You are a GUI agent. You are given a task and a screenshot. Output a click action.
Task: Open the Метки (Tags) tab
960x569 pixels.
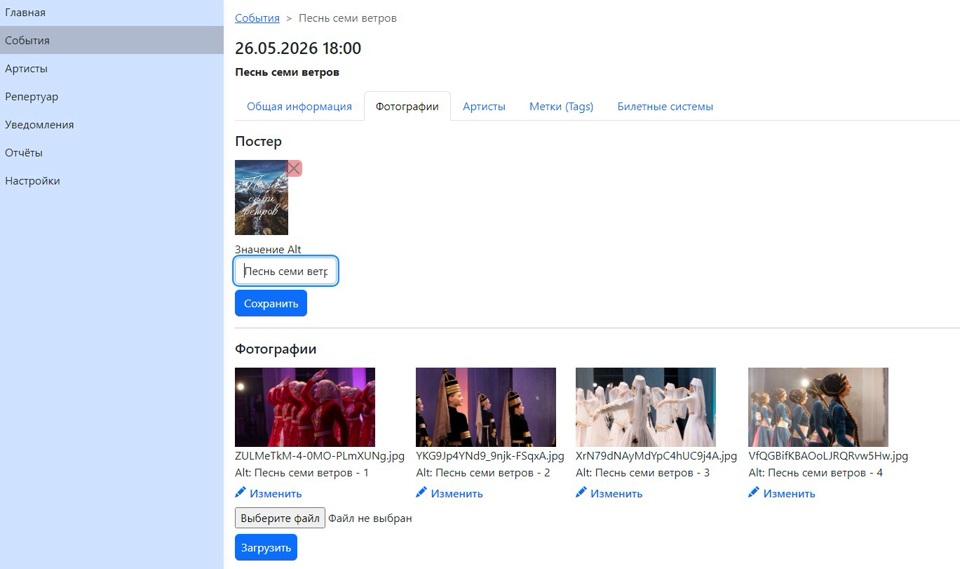(x=561, y=107)
